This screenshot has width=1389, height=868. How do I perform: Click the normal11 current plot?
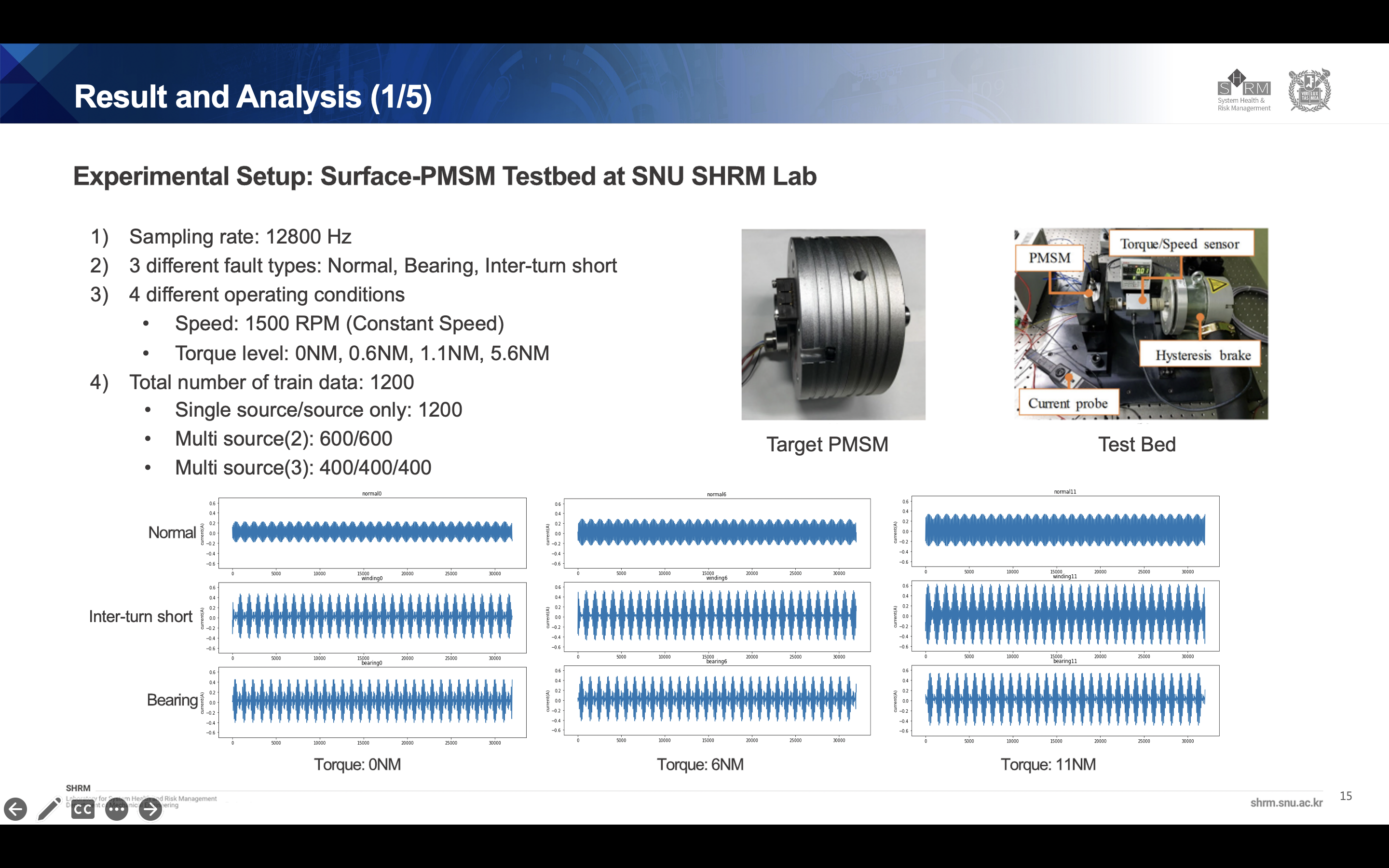pyautogui.click(x=1065, y=531)
